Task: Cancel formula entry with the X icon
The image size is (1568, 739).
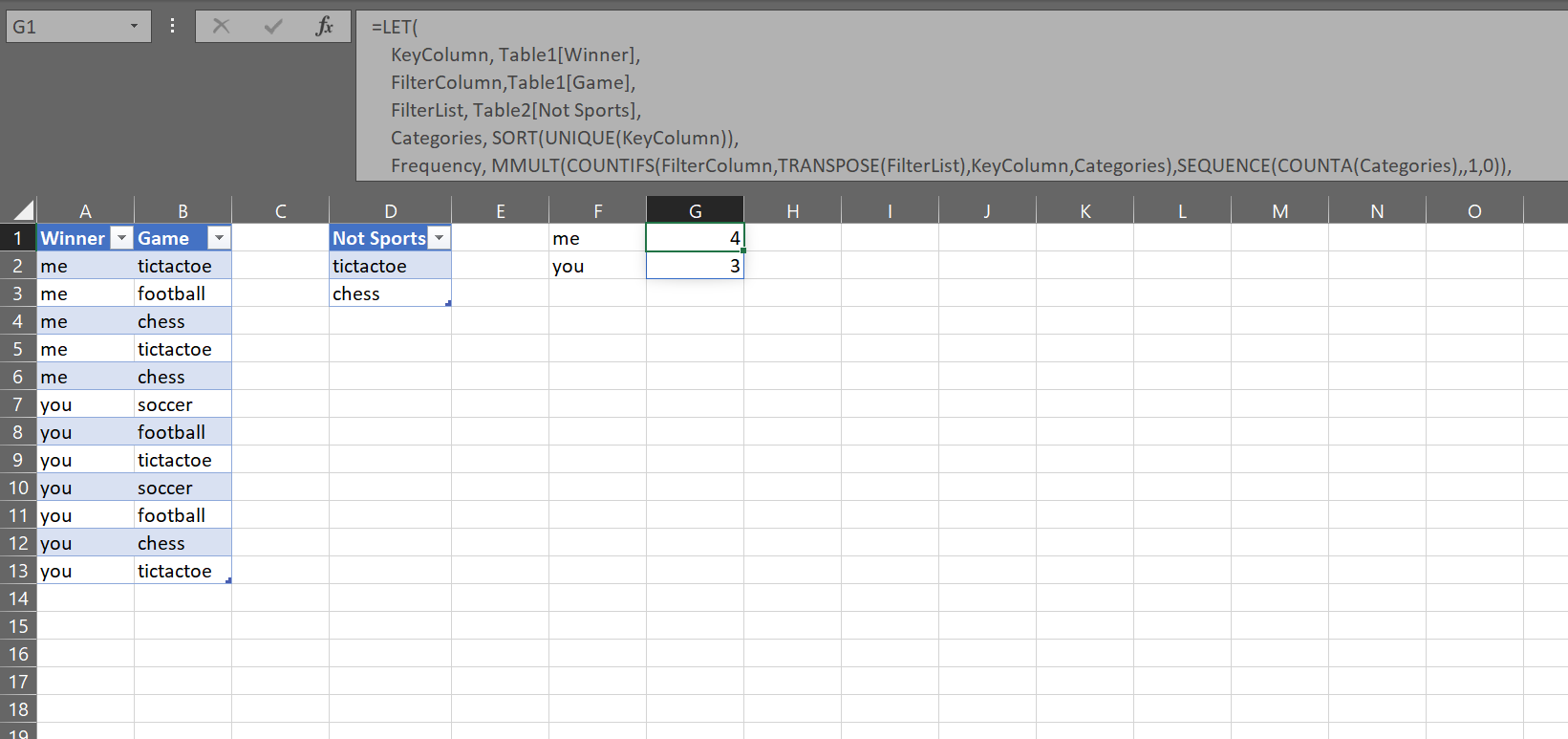Action: tap(221, 26)
